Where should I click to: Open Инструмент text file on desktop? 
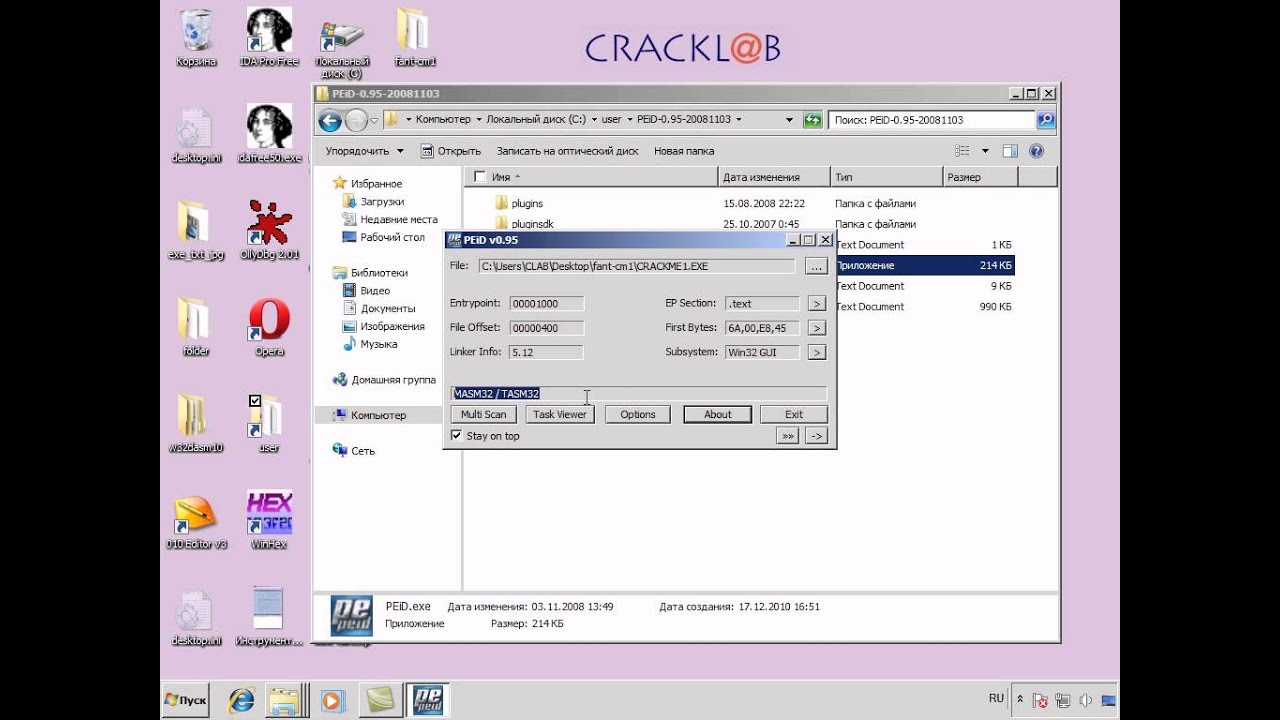[269, 616]
